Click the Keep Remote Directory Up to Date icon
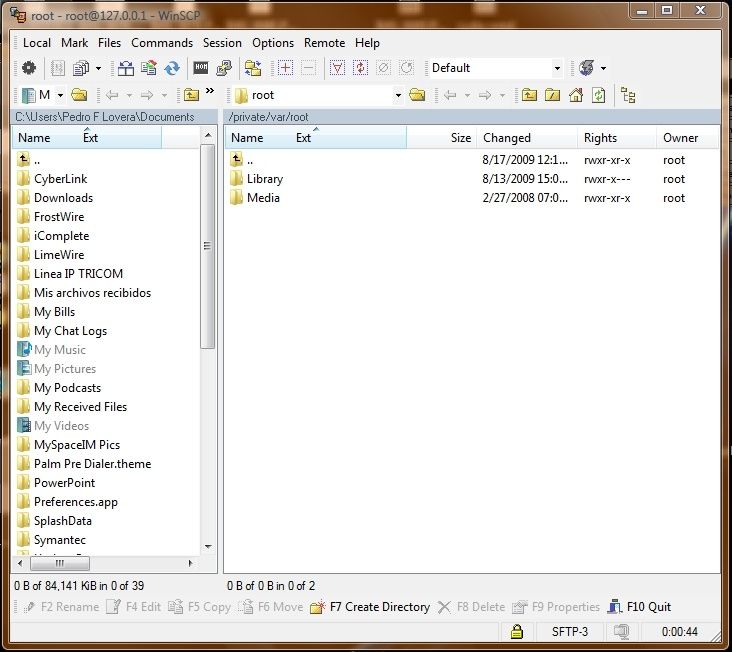 pyautogui.click(x=172, y=68)
